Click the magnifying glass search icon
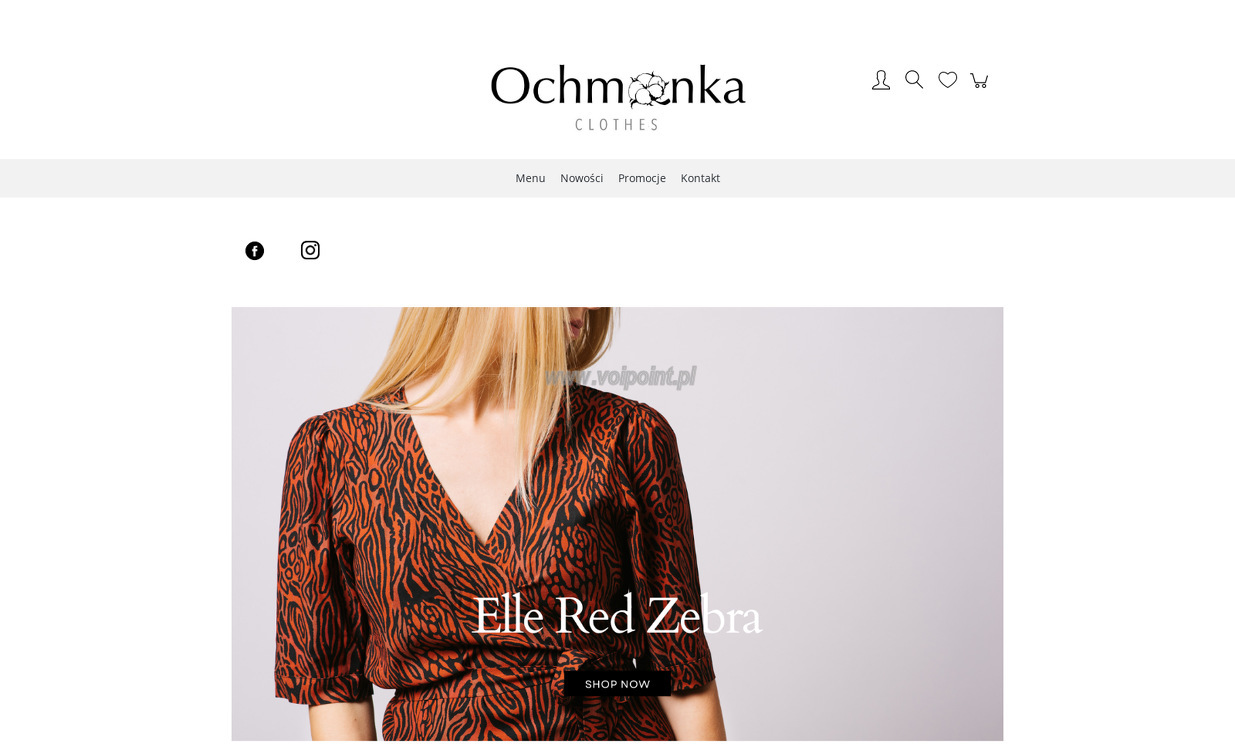This screenshot has height=754, width=1235. tap(914, 79)
